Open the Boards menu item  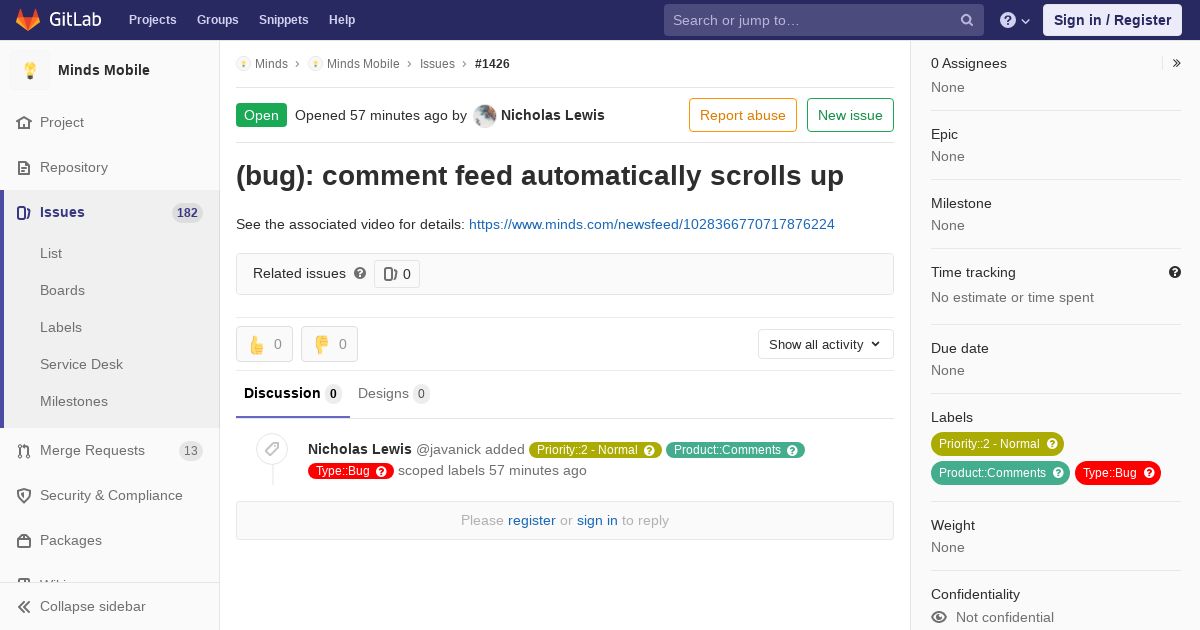pyautogui.click(x=62, y=290)
